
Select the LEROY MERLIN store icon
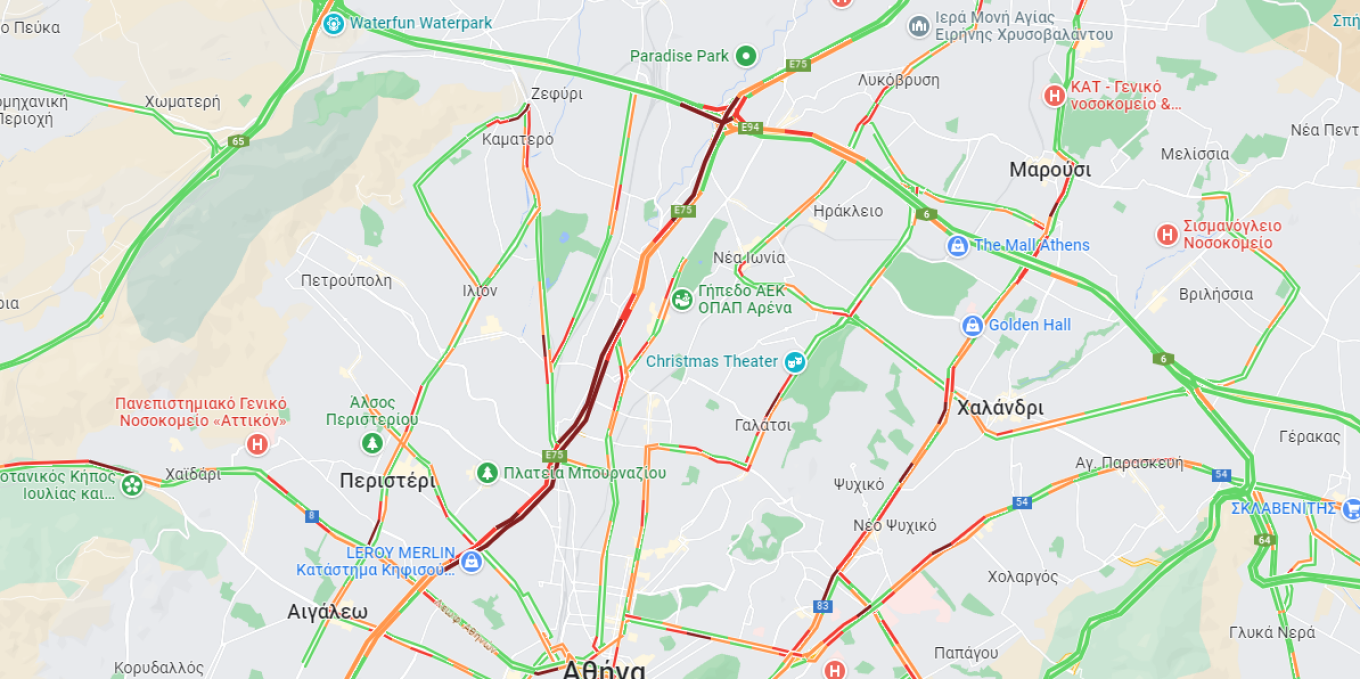point(472,561)
